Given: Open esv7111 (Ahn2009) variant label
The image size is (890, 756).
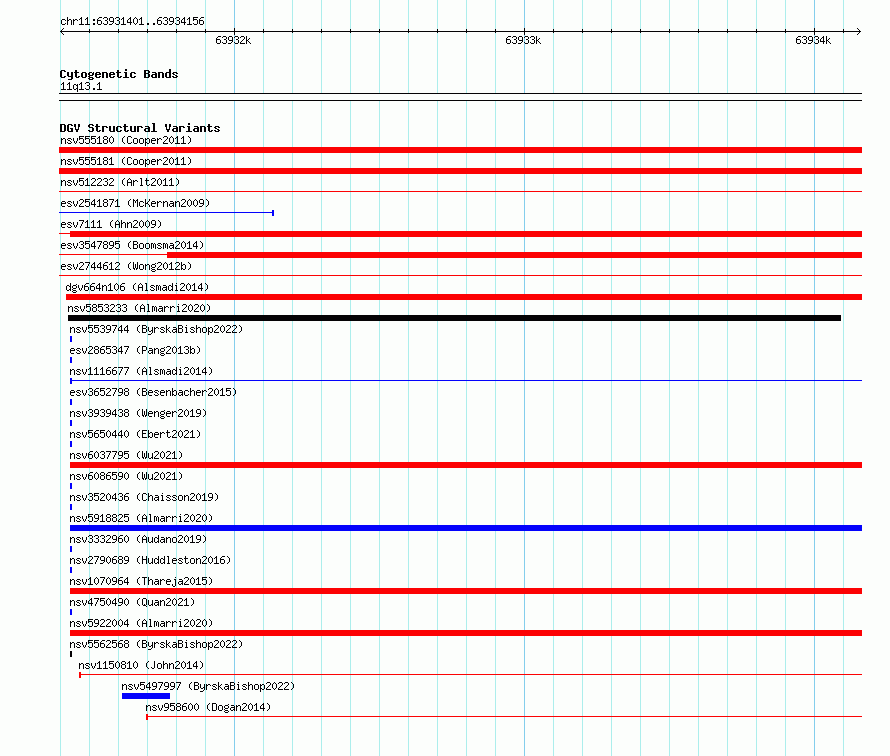Looking at the screenshot, I should point(111,224).
